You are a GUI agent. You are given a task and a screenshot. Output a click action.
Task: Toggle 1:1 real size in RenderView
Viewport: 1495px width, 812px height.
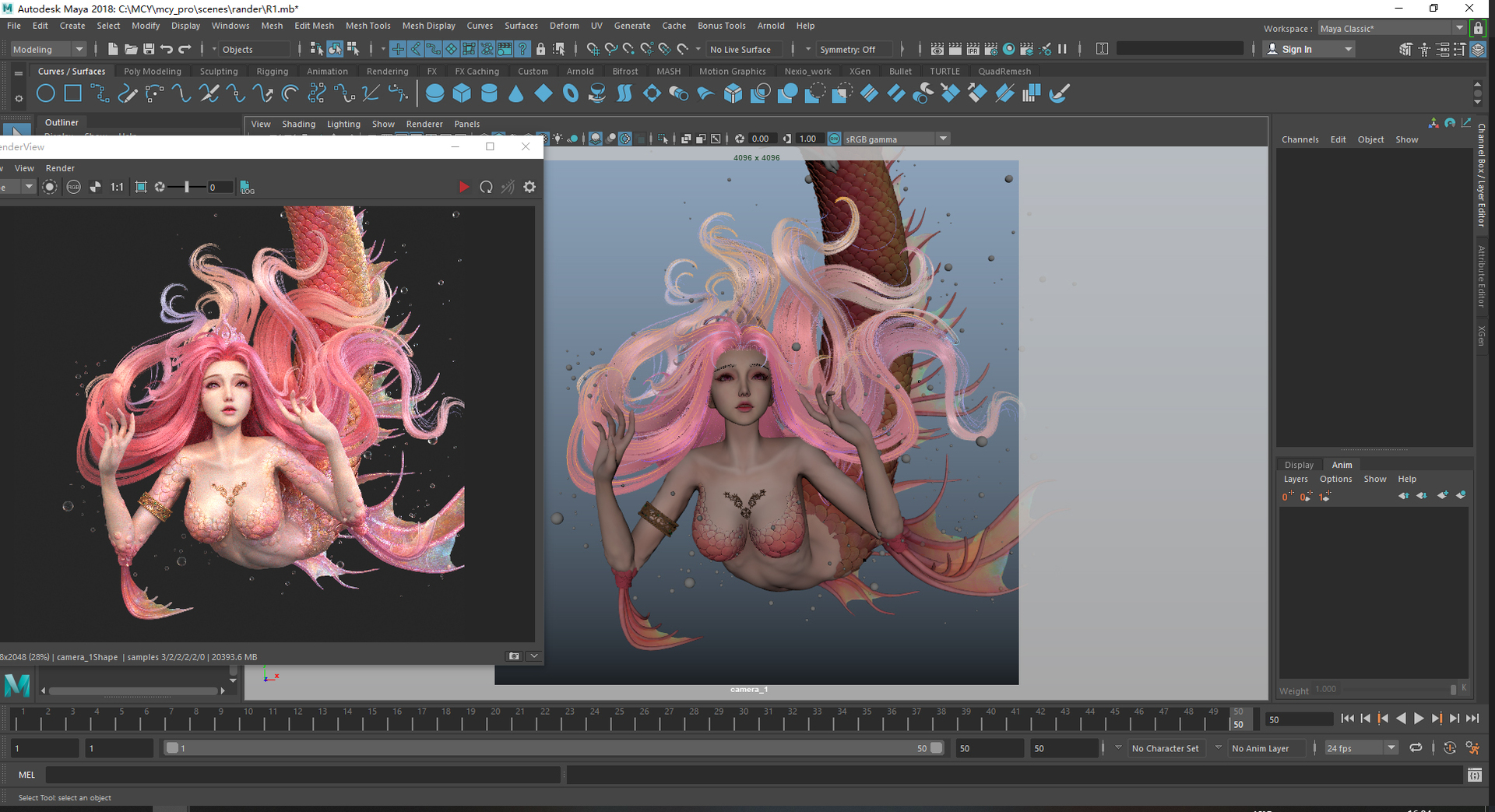point(117,187)
